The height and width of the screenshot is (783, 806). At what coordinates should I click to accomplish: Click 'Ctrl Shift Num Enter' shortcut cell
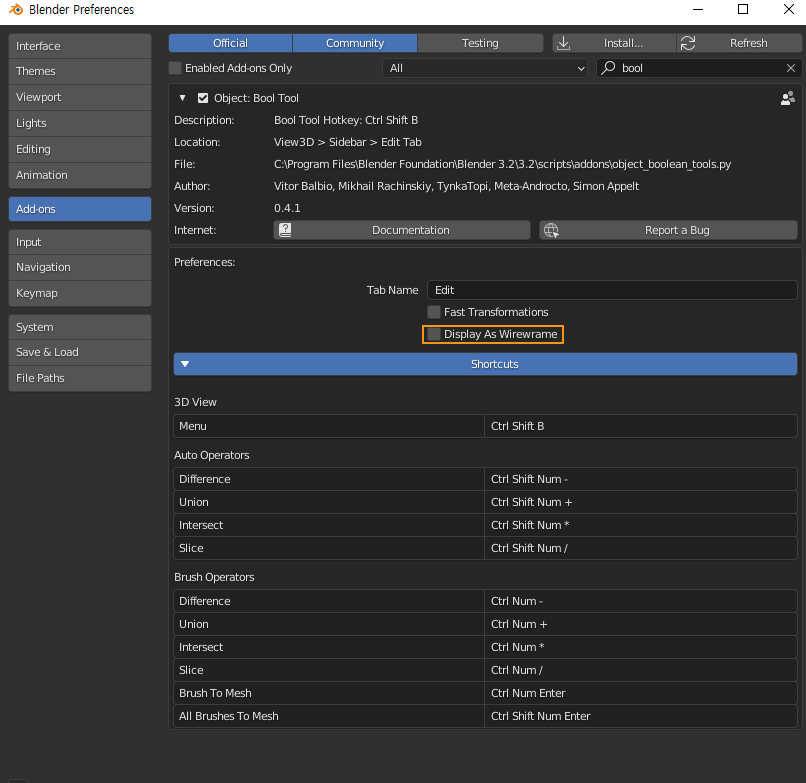point(641,716)
